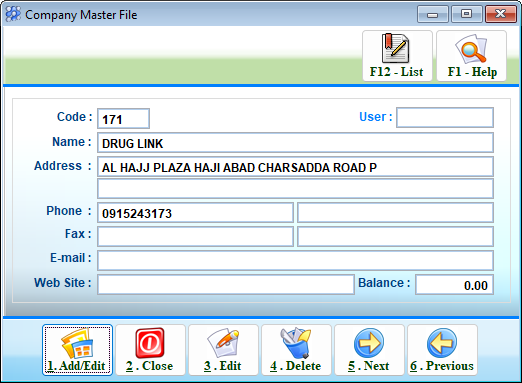Click the 1. Add/Edit button
The height and width of the screenshot is (383, 522).
point(77,350)
